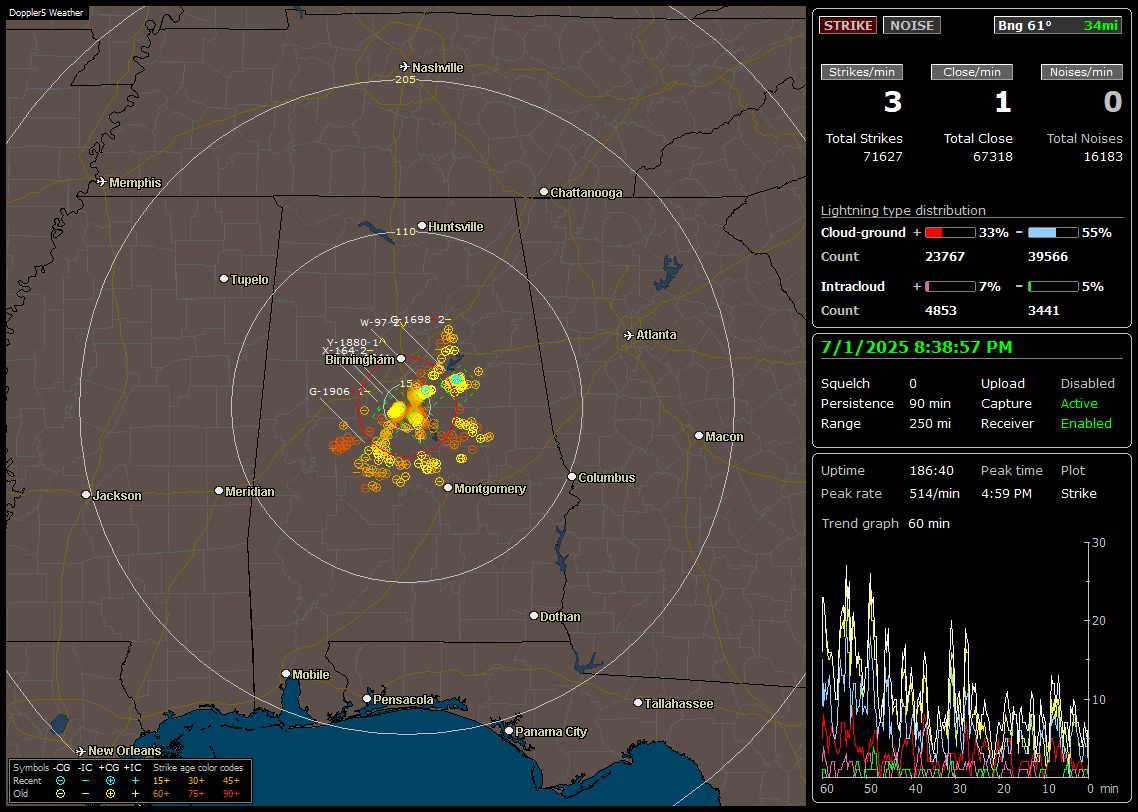Image resolution: width=1138 pixels, height=812 pixels.
Task: Click the Receiver status Enabled
Action: click(x=1086, y=423)
